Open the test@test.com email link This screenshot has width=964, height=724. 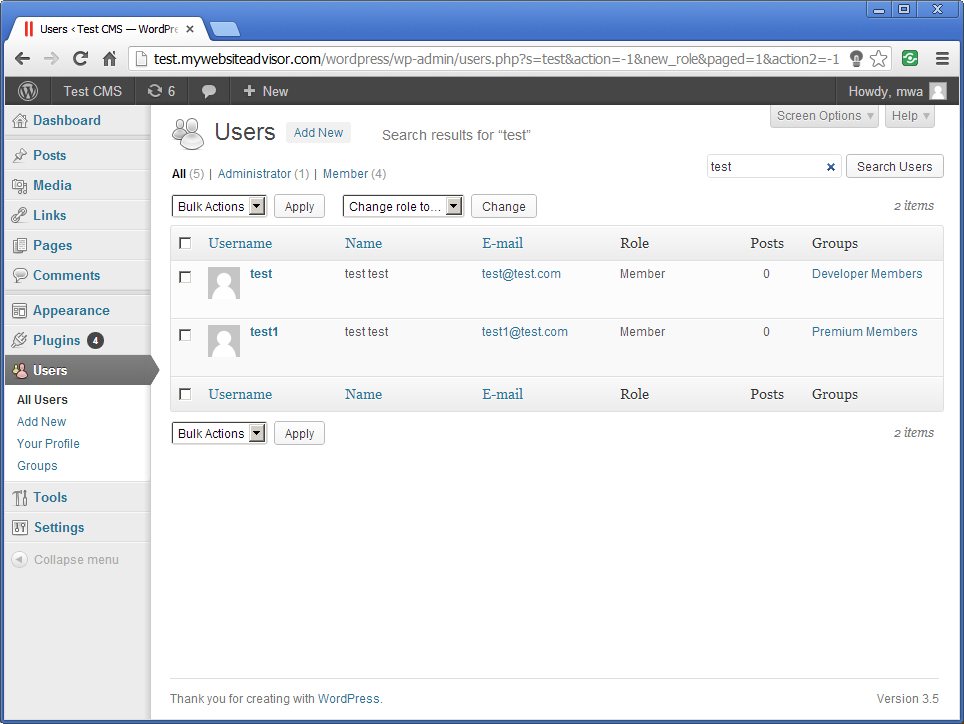click(x=521, y=274)
